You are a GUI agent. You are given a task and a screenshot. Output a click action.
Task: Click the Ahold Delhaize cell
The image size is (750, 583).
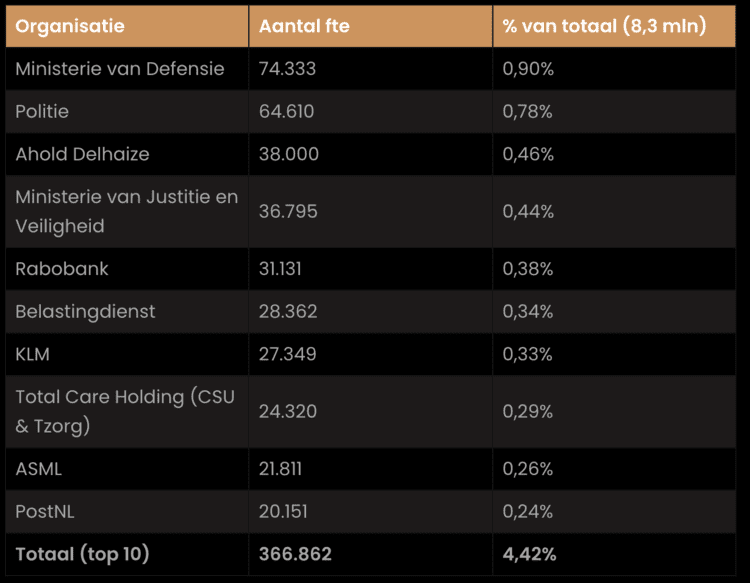coord(82,154)
